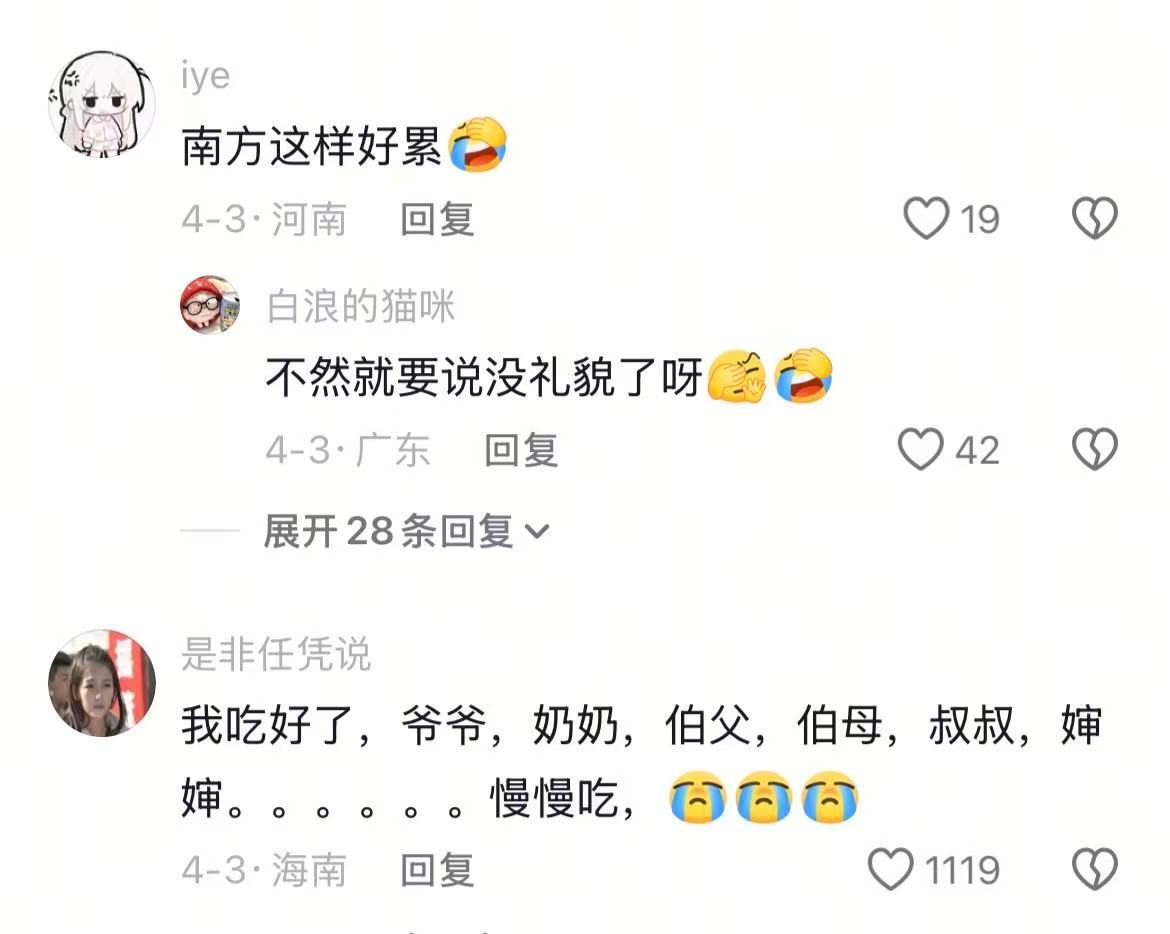Click the chevron next to 展开28条回复
Viewport: 1170px width, 934px height.
click(x=537, y=531)
